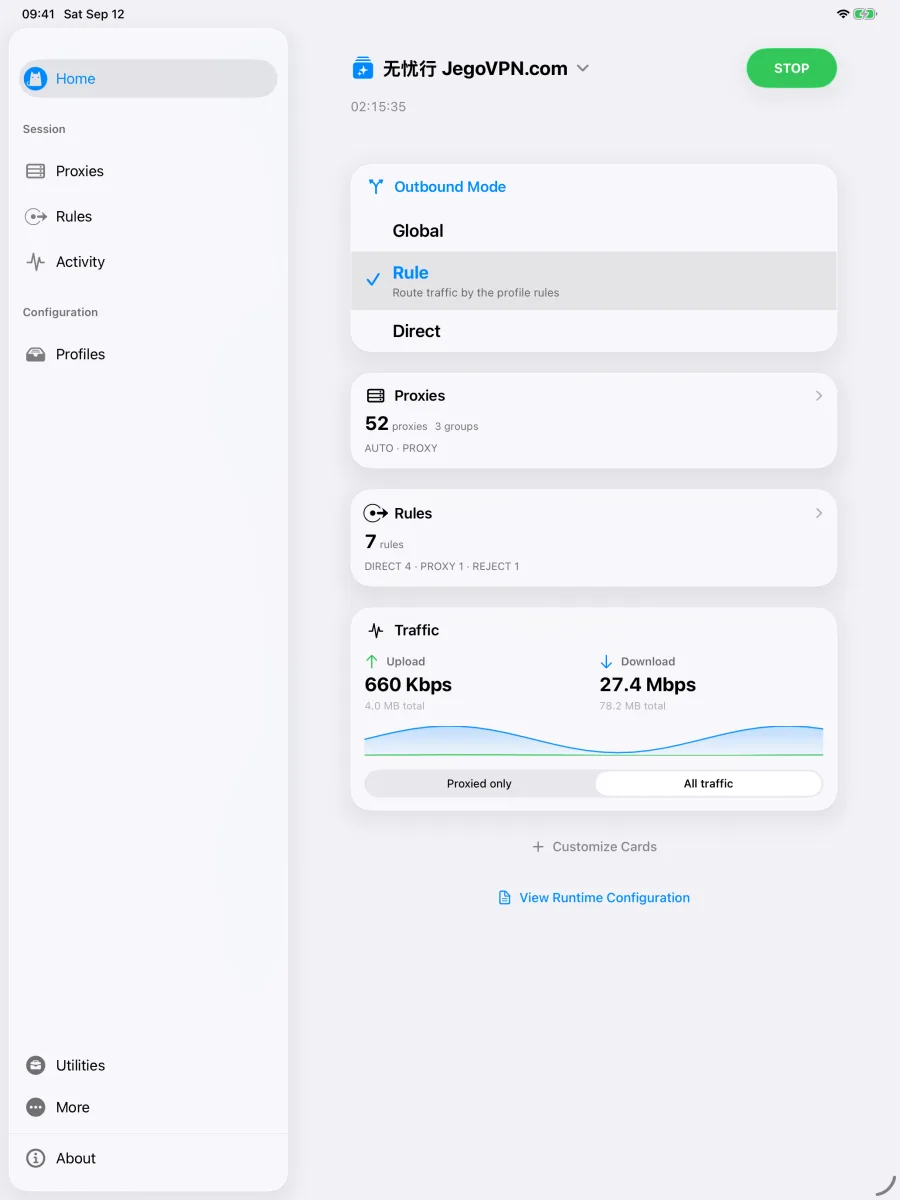Click DIRECT 4 · PROXY 1 · REJECT 1 text
Viewport: 900px width, 1200px height.
click(442, 566)
